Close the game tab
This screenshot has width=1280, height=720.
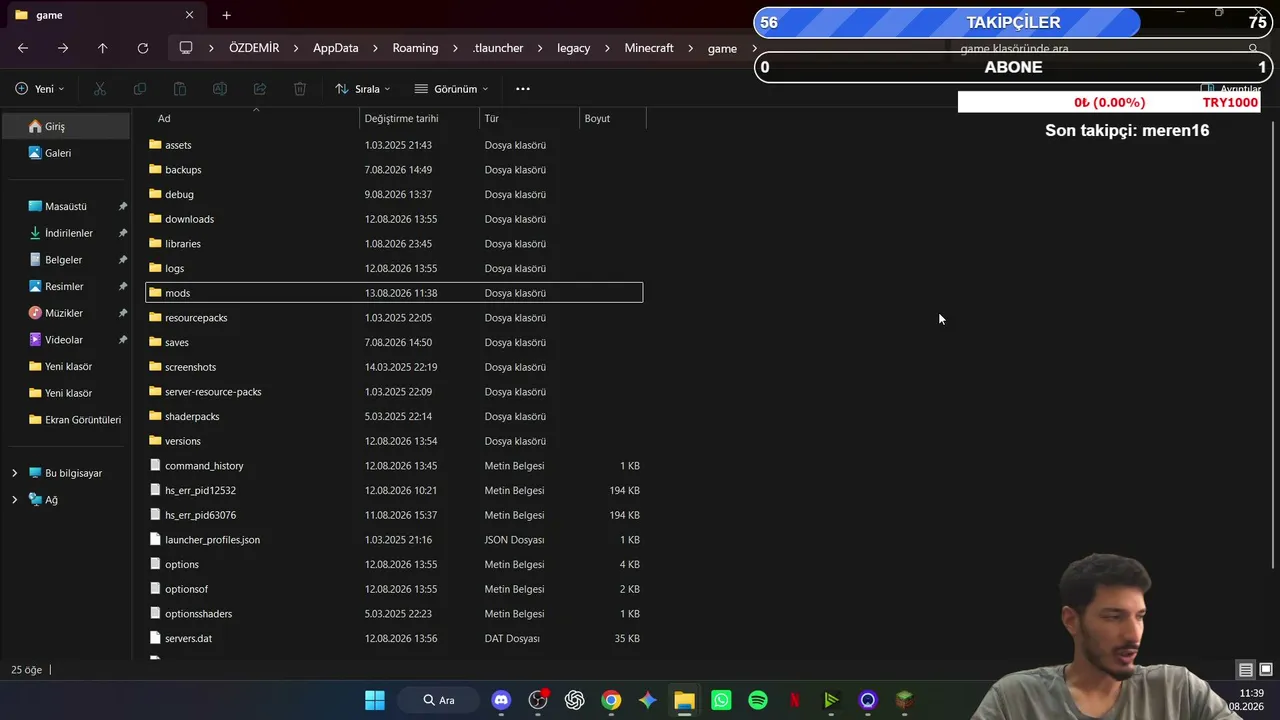point(190,15)
